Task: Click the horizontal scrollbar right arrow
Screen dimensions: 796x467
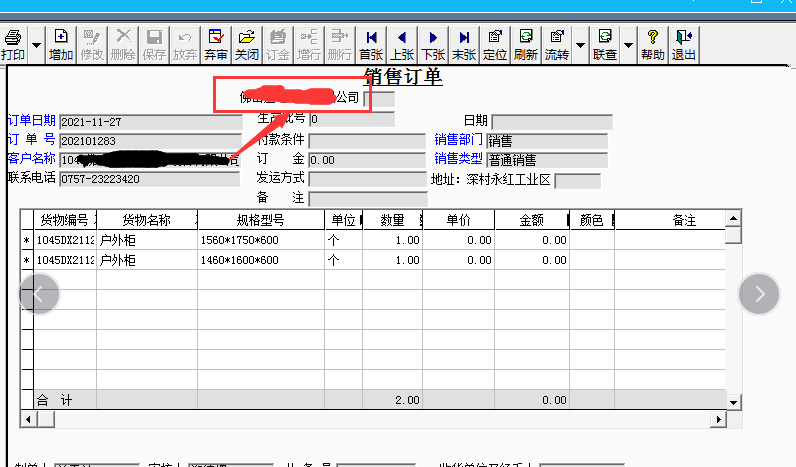Action: point(718,419)
